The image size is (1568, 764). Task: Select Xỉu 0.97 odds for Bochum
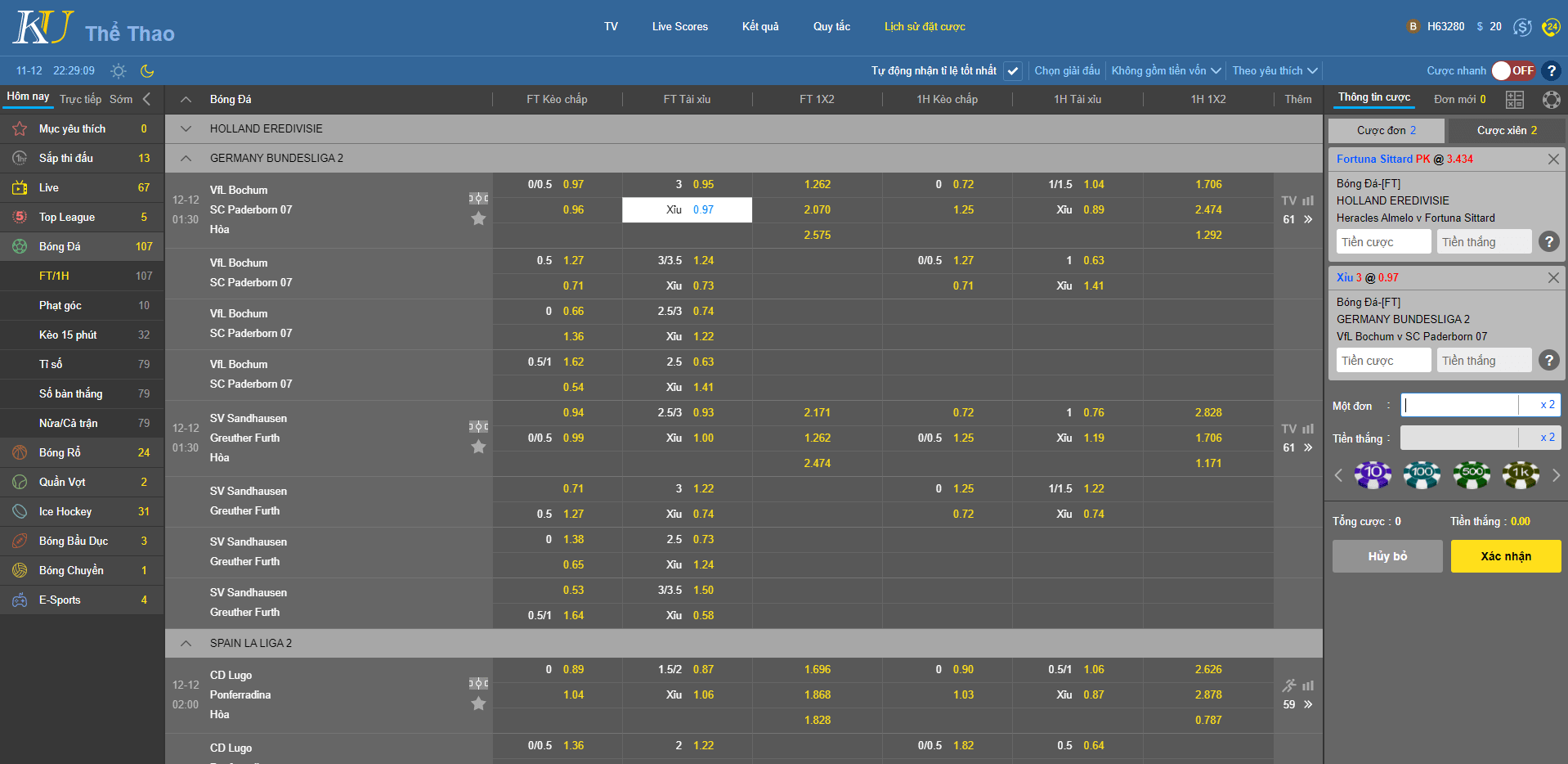point(687,210)
